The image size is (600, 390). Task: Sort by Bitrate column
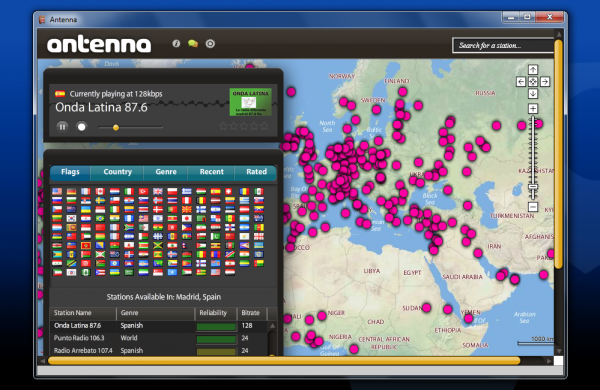(x=252, y=313)
